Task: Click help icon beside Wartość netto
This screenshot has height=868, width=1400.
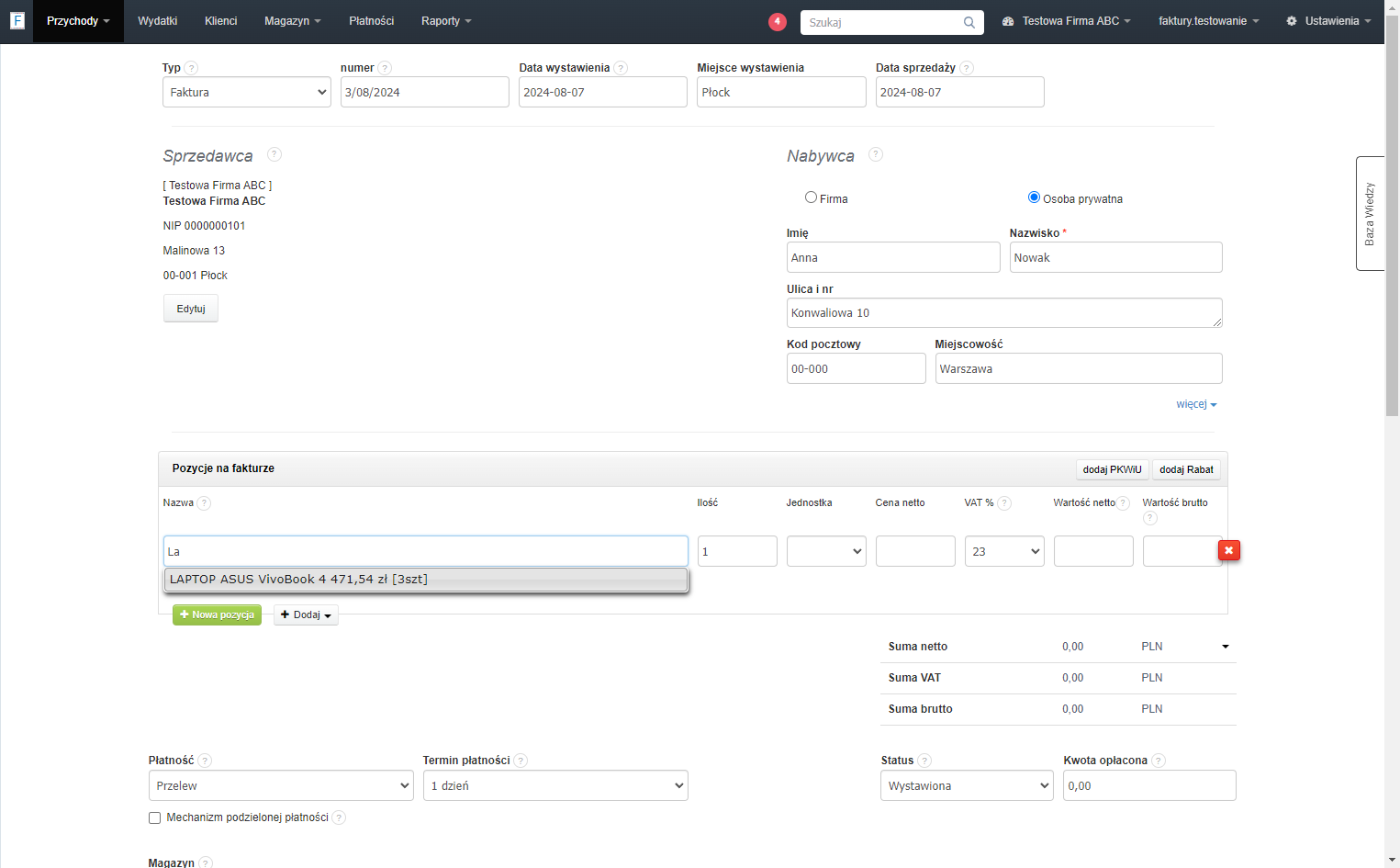Action: point(1123,503)
